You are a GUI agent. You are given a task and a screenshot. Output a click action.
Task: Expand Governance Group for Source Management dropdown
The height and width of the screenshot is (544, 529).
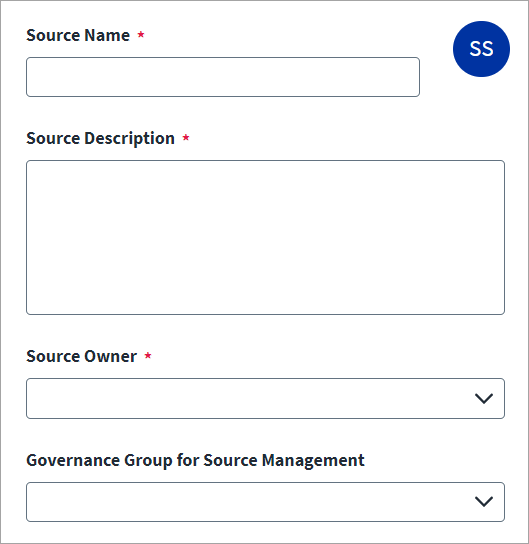click(265, 502)
